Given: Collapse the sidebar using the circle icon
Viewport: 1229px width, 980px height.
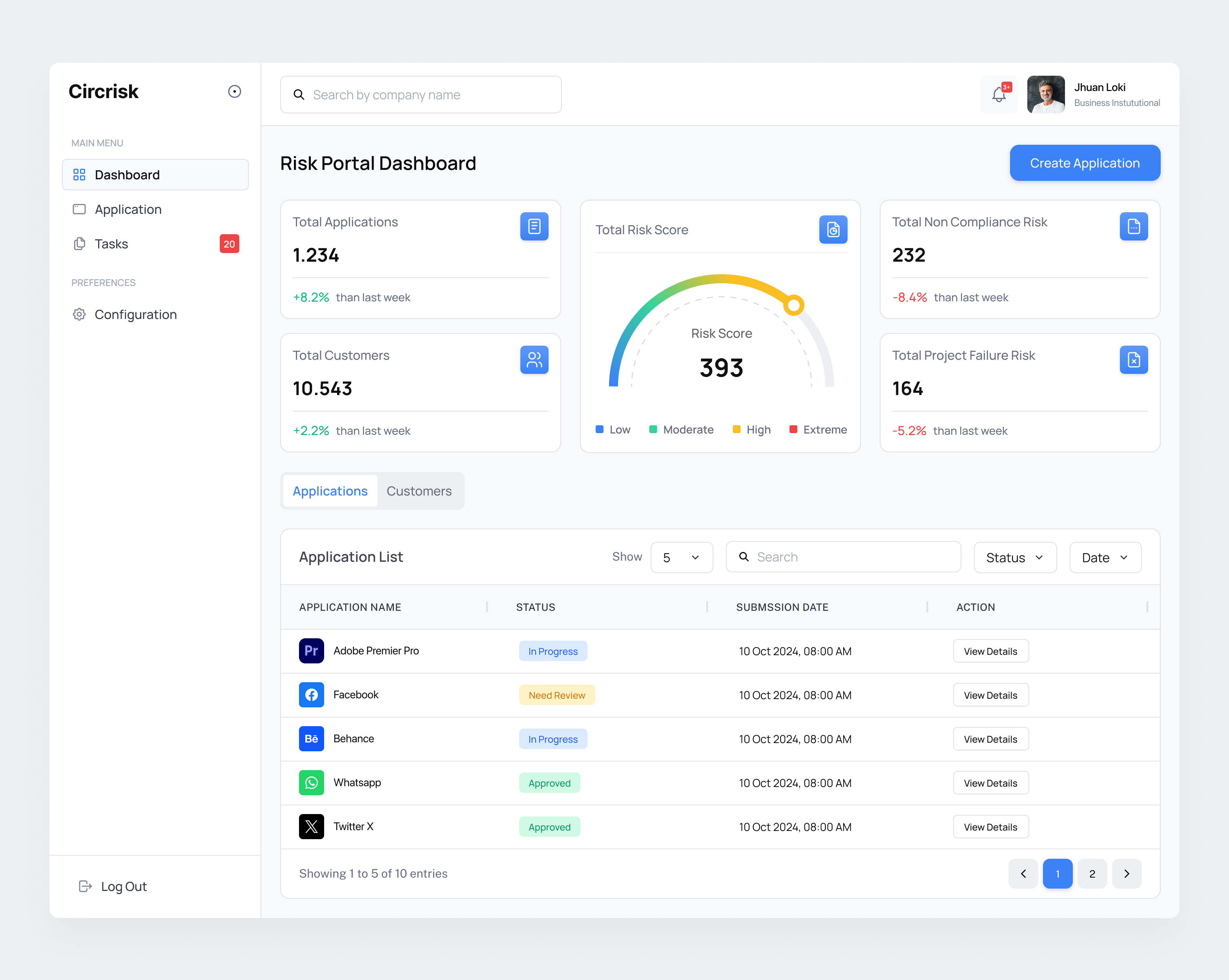Looking at the screenshot, I should [x=235, y=91].
